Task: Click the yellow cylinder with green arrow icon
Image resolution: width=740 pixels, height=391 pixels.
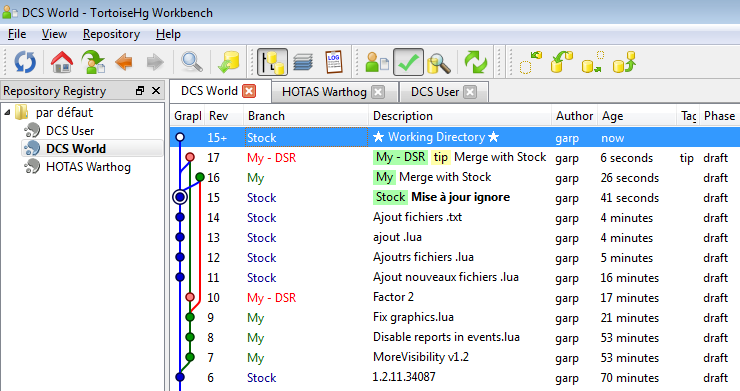Action: tap(228, 62)
